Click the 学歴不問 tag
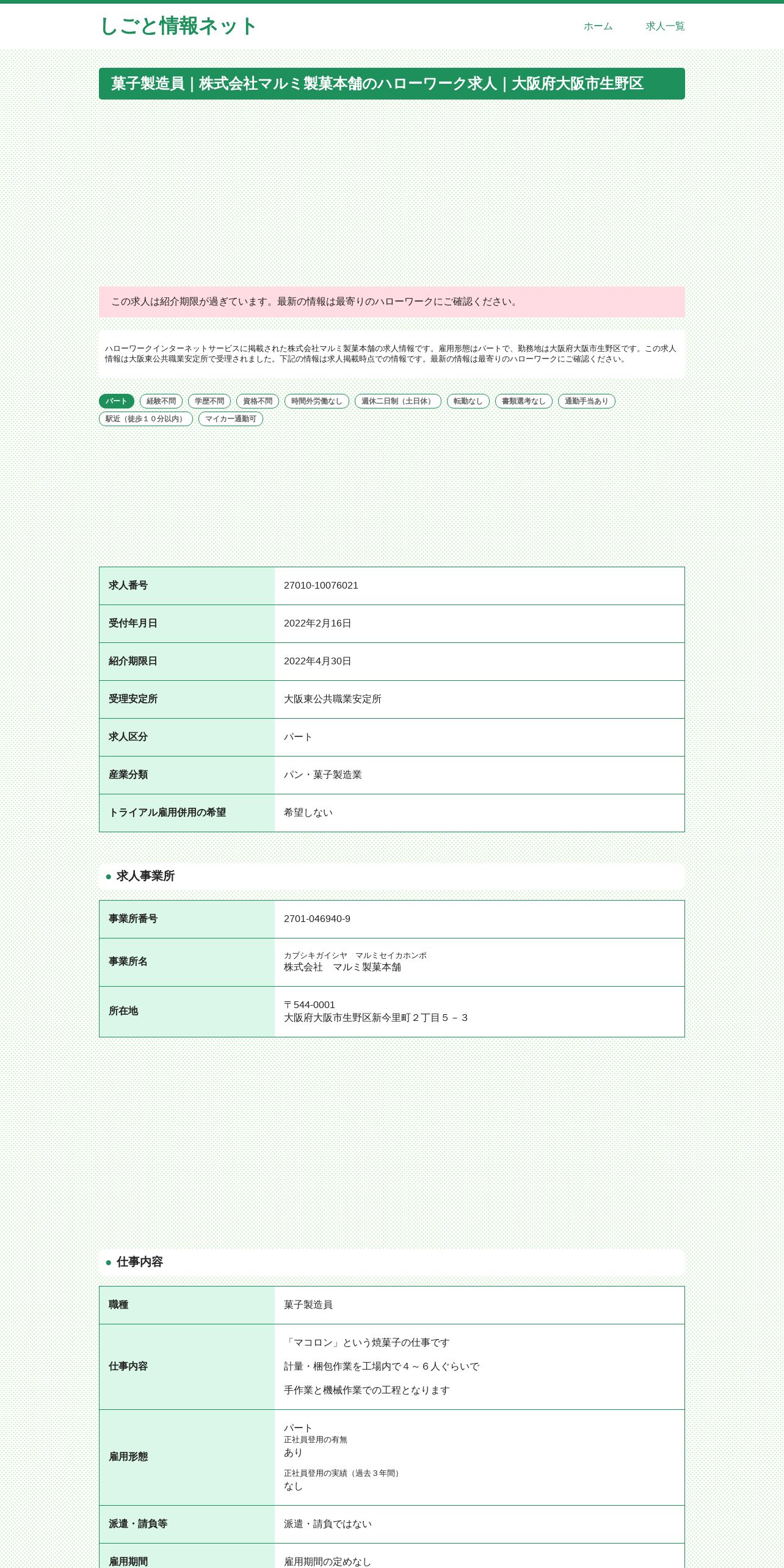The width and height of the screenshot is (784, 1568). (209, 401)
